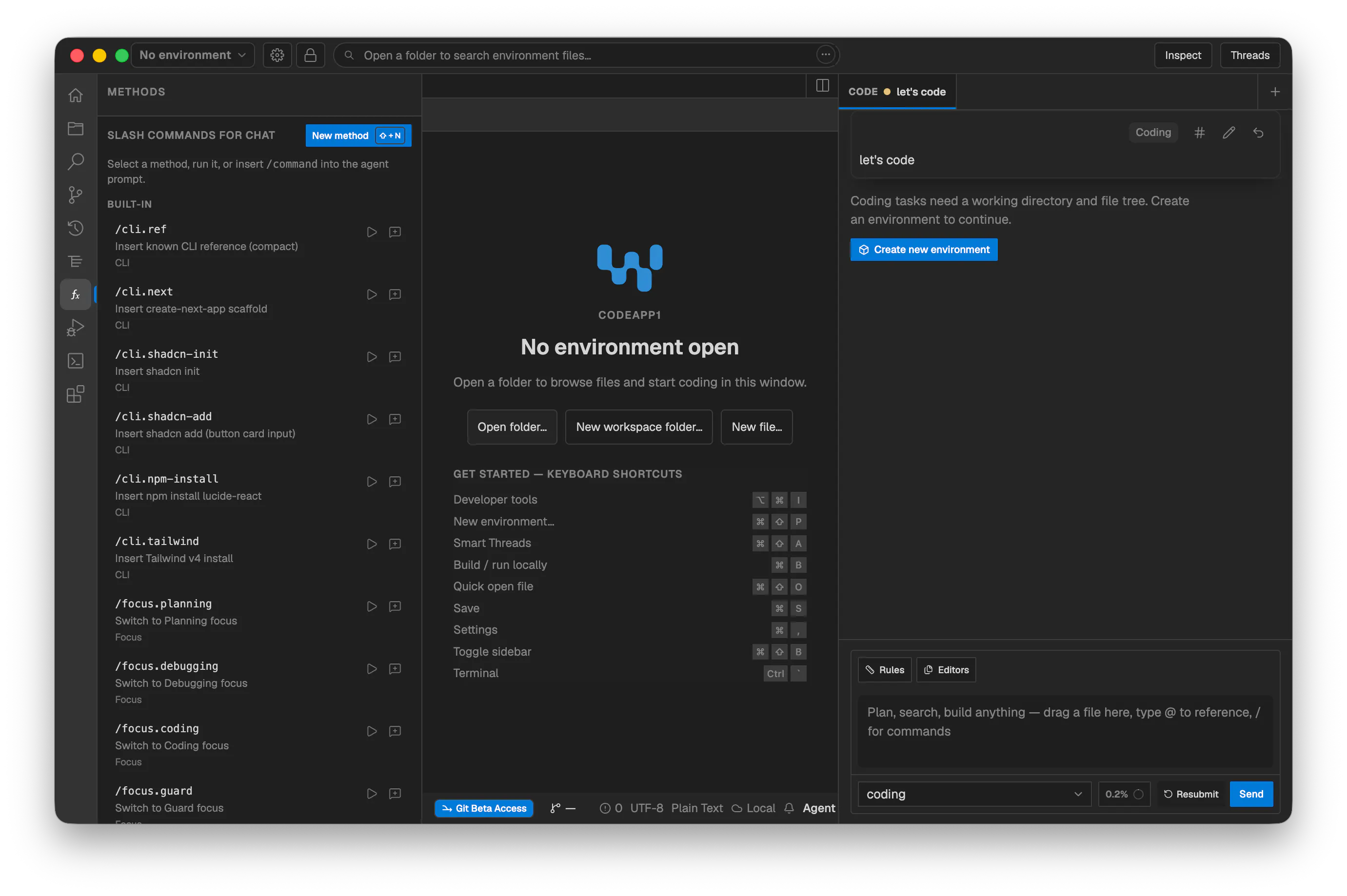This screenshot has width=1347, height=896.
Task: Focus the environment files search field
Action: pos(586,56)
